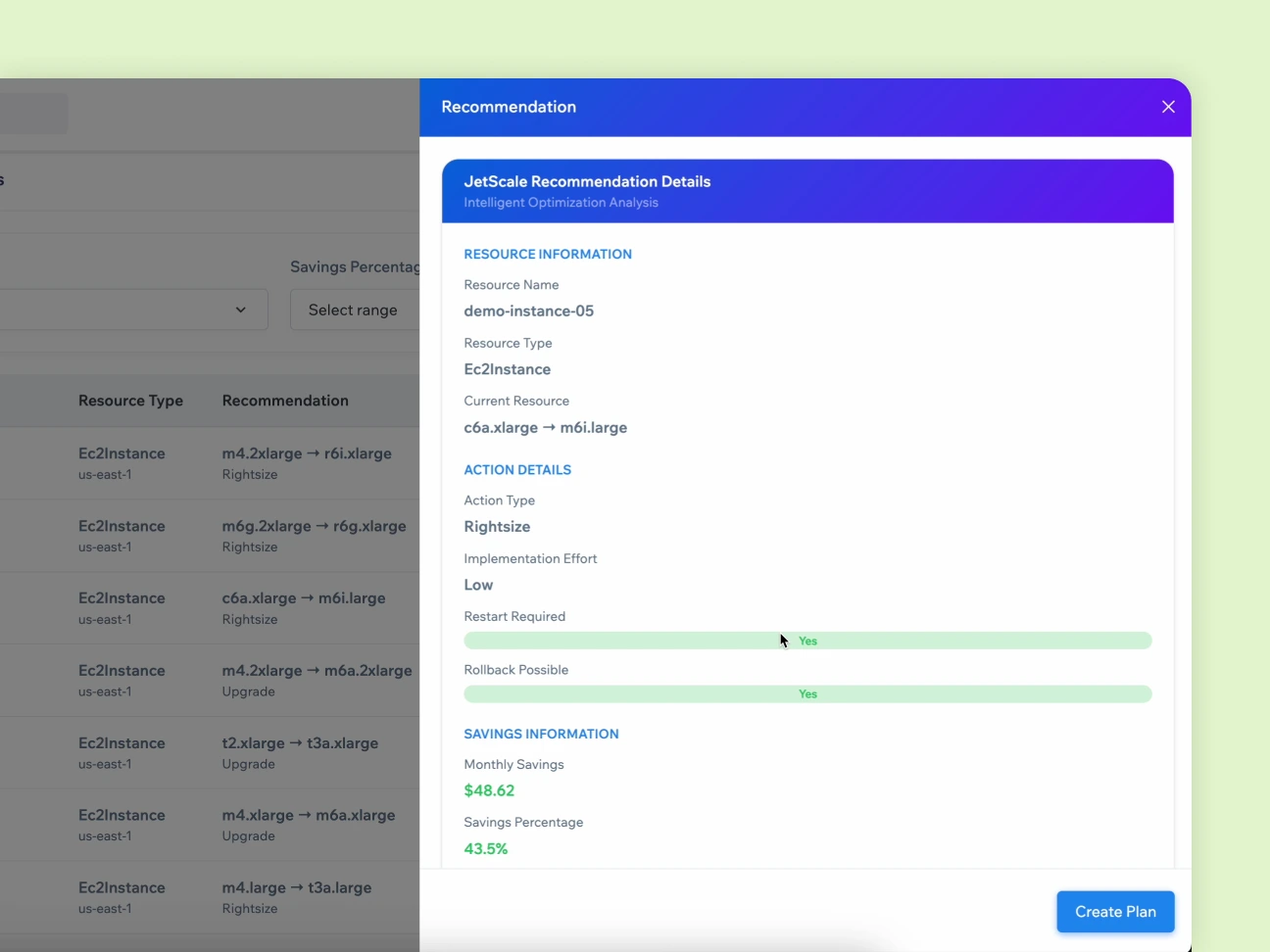Click the Savings Percentage value 43.5%
The image size is (1270, 952).
point(486,848)
